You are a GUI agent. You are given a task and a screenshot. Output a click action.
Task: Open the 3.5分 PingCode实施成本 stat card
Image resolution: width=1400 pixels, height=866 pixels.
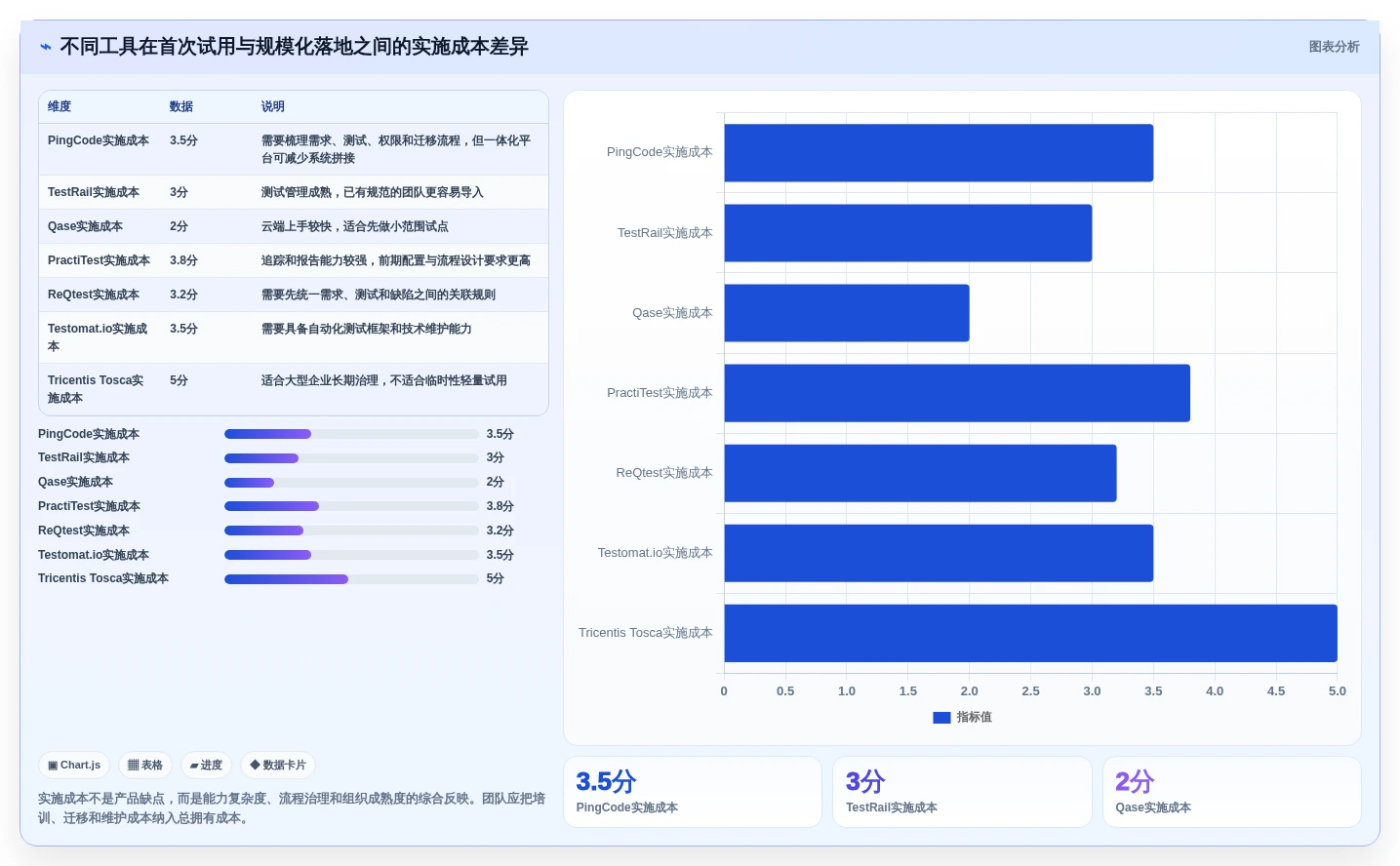693,792
